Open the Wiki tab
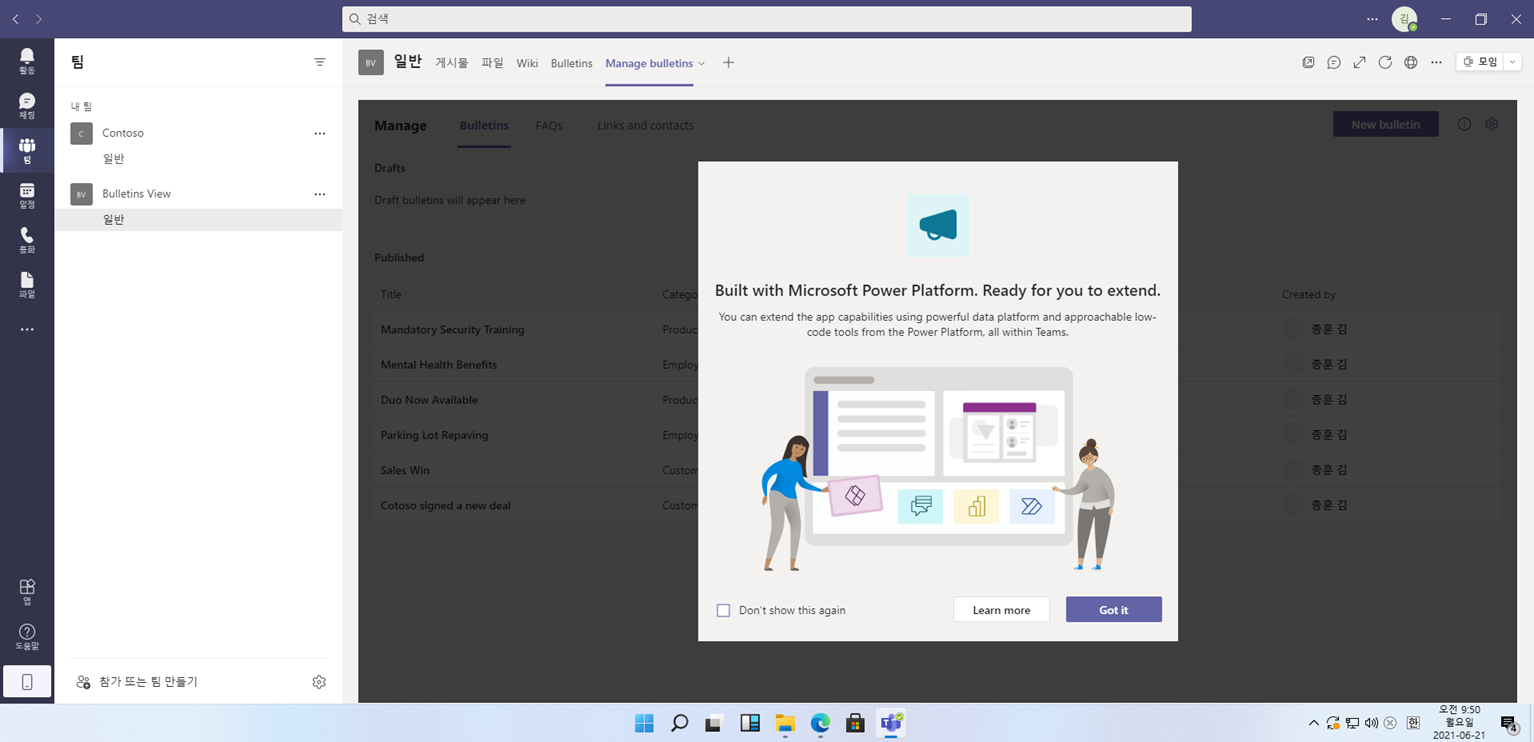The width and height of the screenshot is (1534, 742). click(x=527, y=63)
